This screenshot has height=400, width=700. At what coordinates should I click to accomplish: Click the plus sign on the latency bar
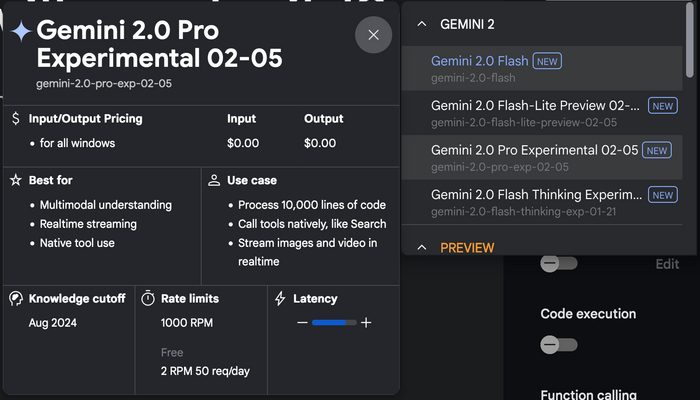[366, 323]
